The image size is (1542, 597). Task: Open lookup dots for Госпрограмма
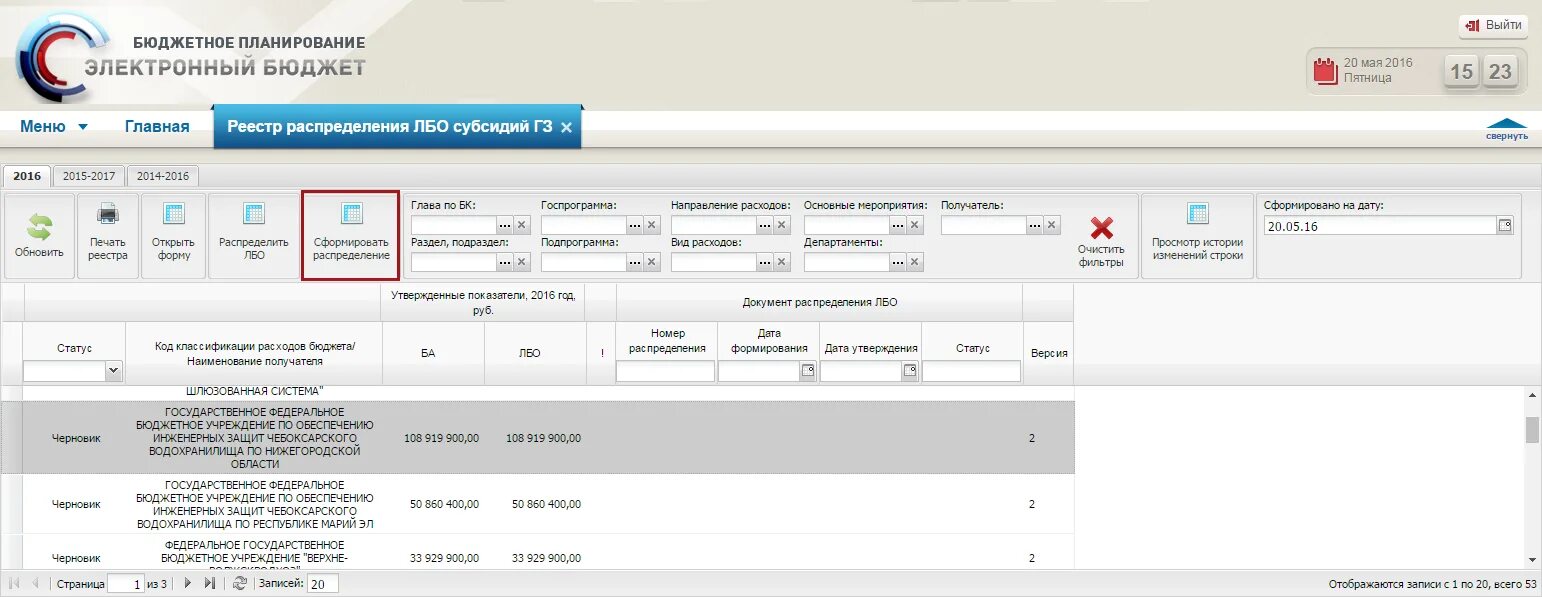(x=635, y=225)
